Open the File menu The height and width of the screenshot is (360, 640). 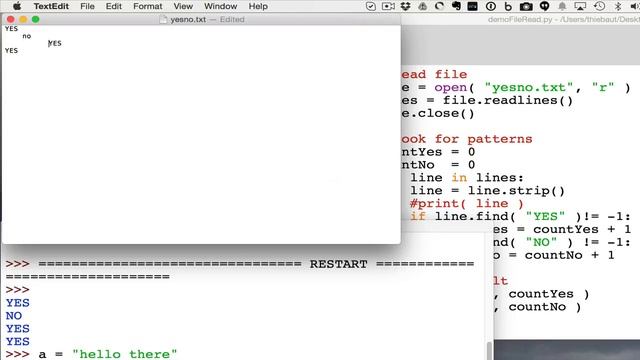(x=87, y=6)
